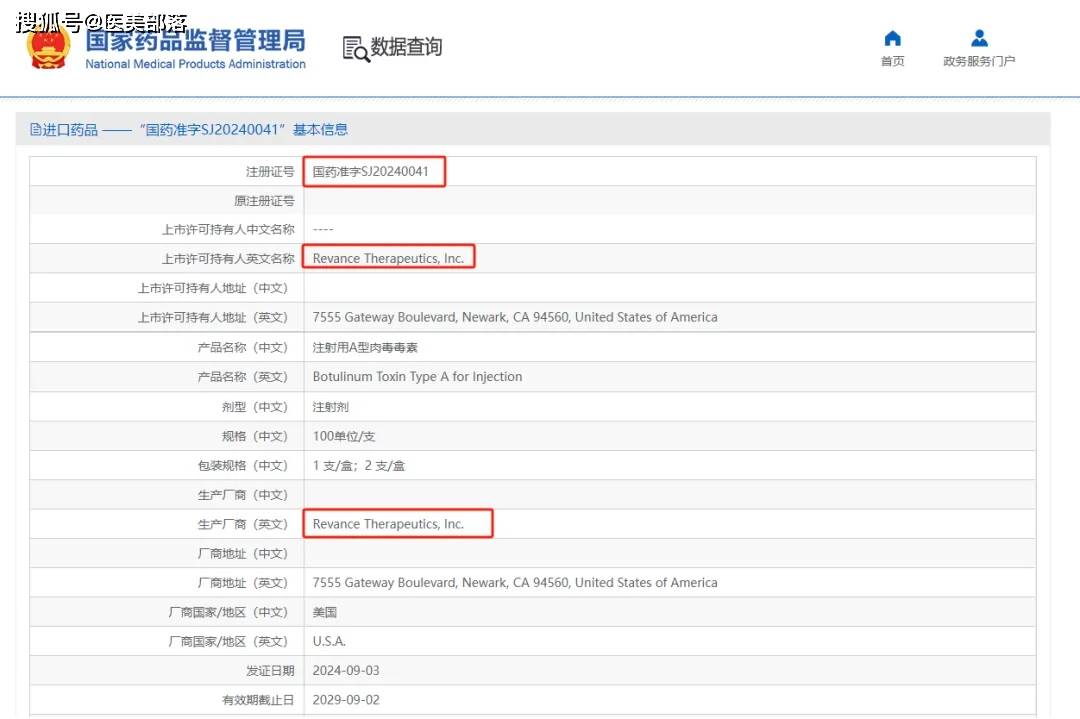The image size is (1080, 719).
Task: Click the 包装规格（中文） label
Action: 242,466
